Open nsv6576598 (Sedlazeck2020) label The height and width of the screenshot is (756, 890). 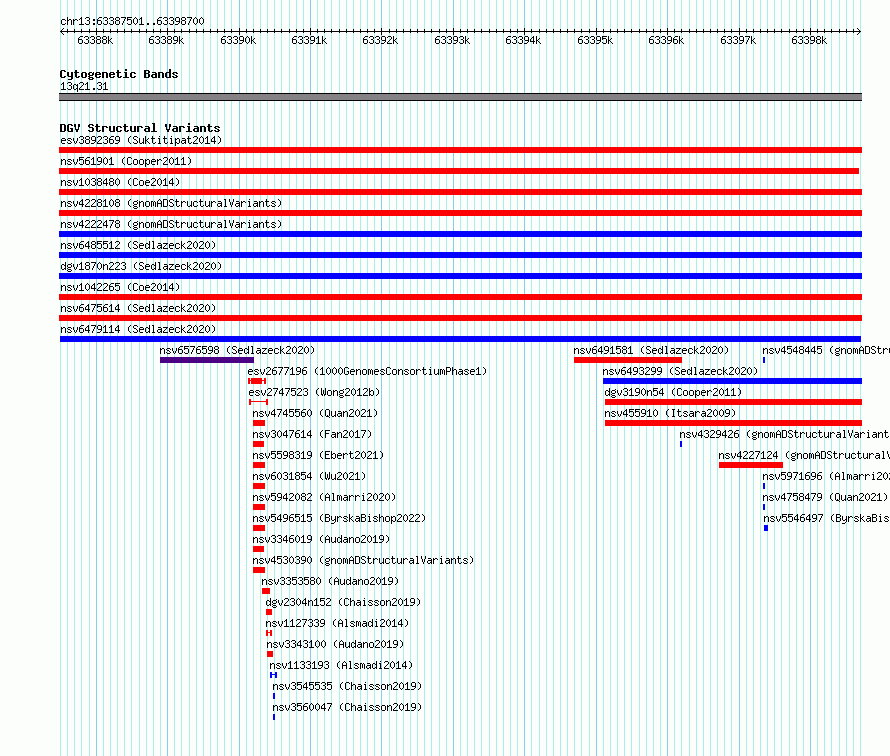237,350
